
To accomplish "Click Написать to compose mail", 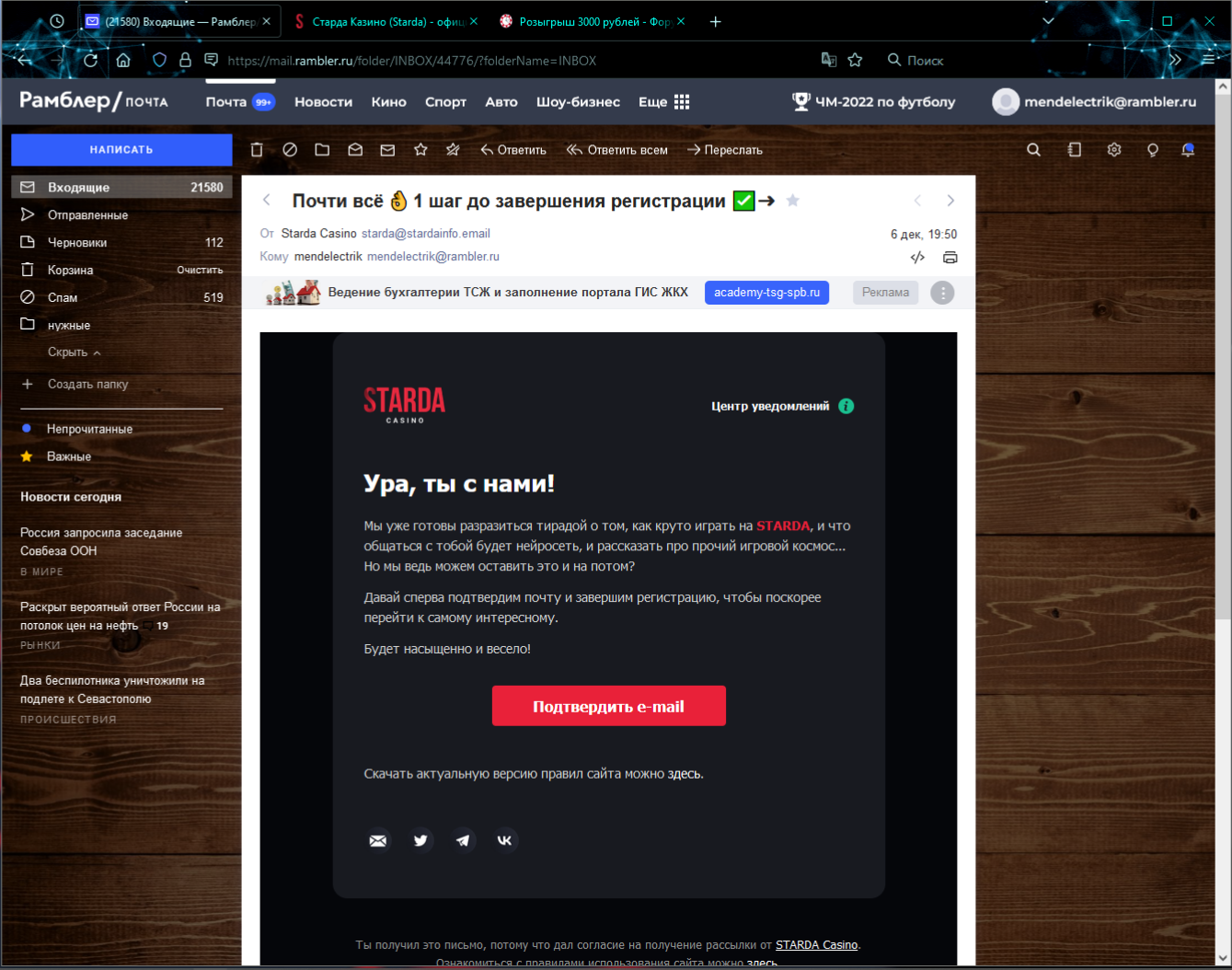I will pos(121,150).
